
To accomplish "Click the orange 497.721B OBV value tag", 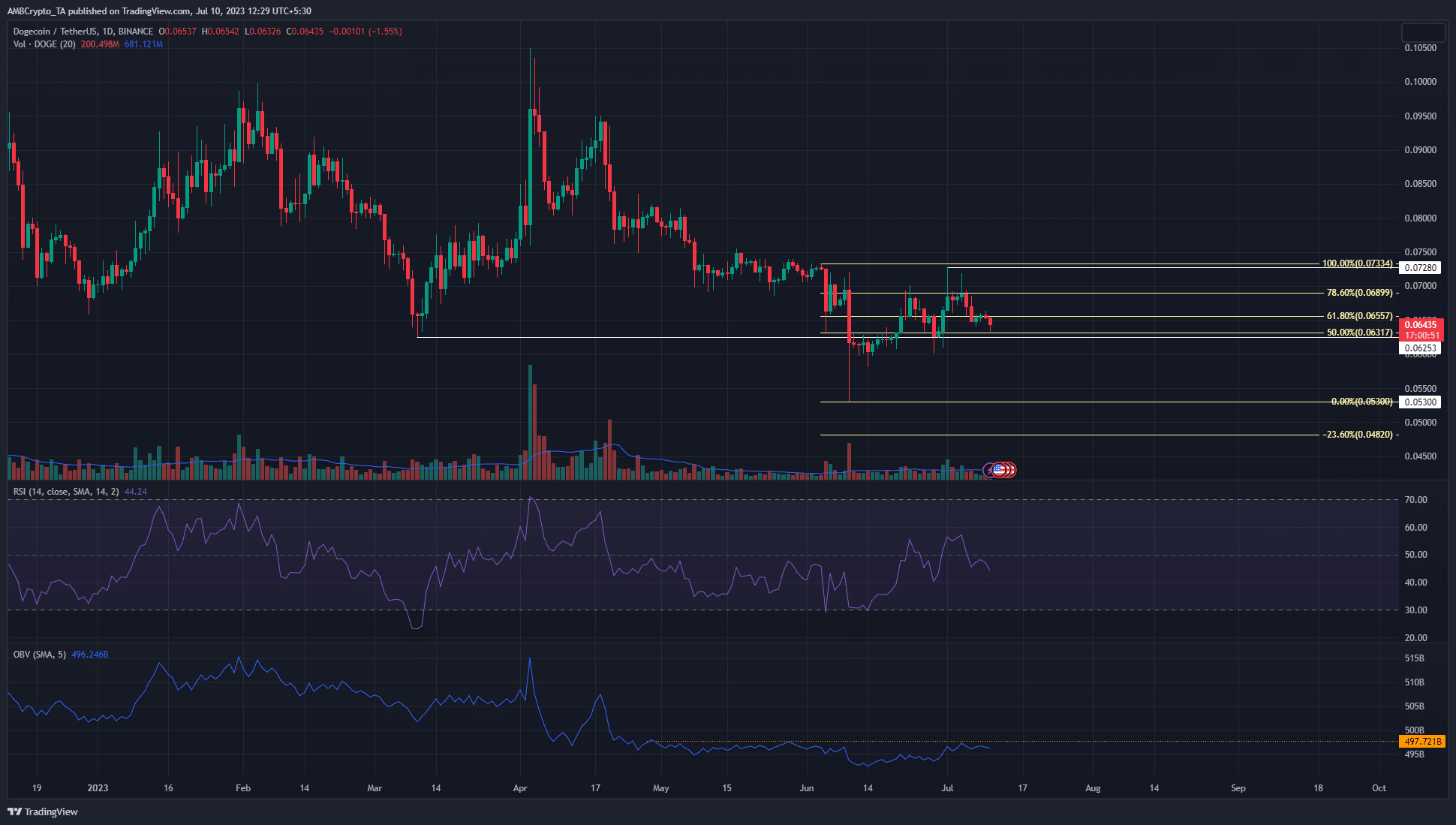I will [x=1423, y=742].
